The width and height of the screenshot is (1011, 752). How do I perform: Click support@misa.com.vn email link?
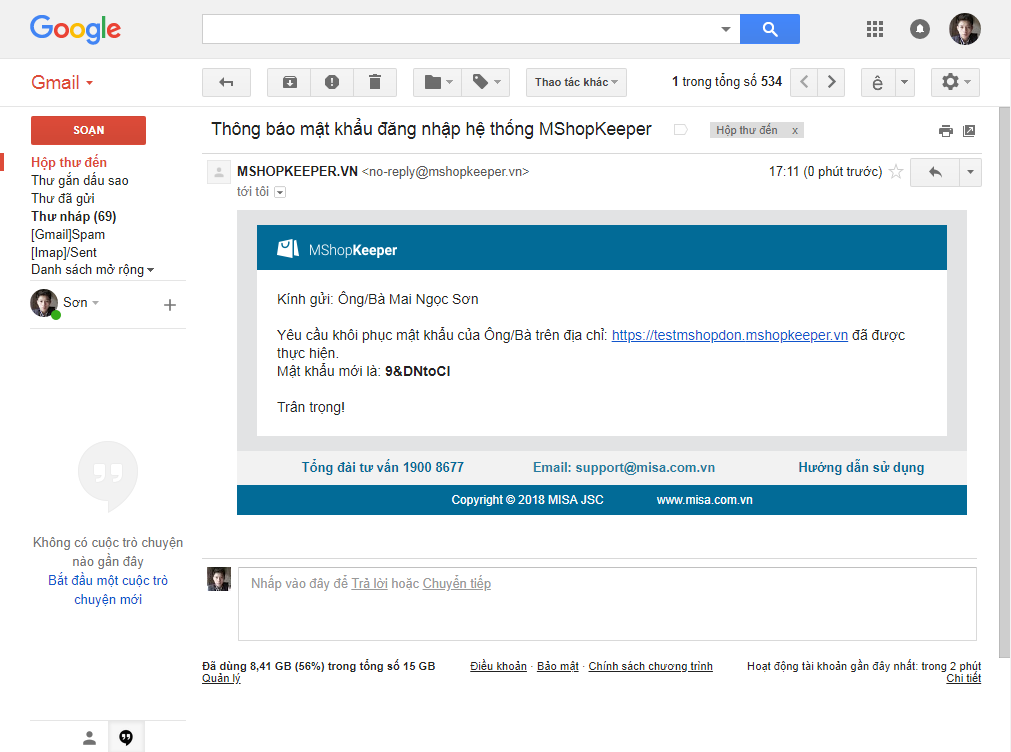645,468
